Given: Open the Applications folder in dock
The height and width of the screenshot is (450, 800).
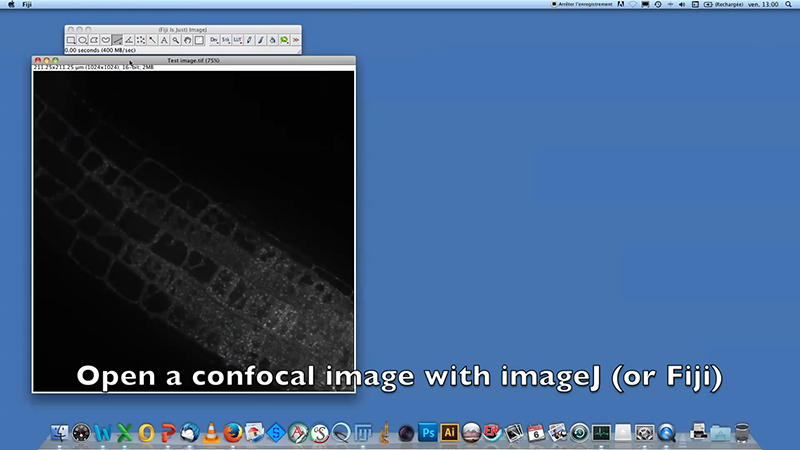Looking at the screenshot, I should (720, 433).
